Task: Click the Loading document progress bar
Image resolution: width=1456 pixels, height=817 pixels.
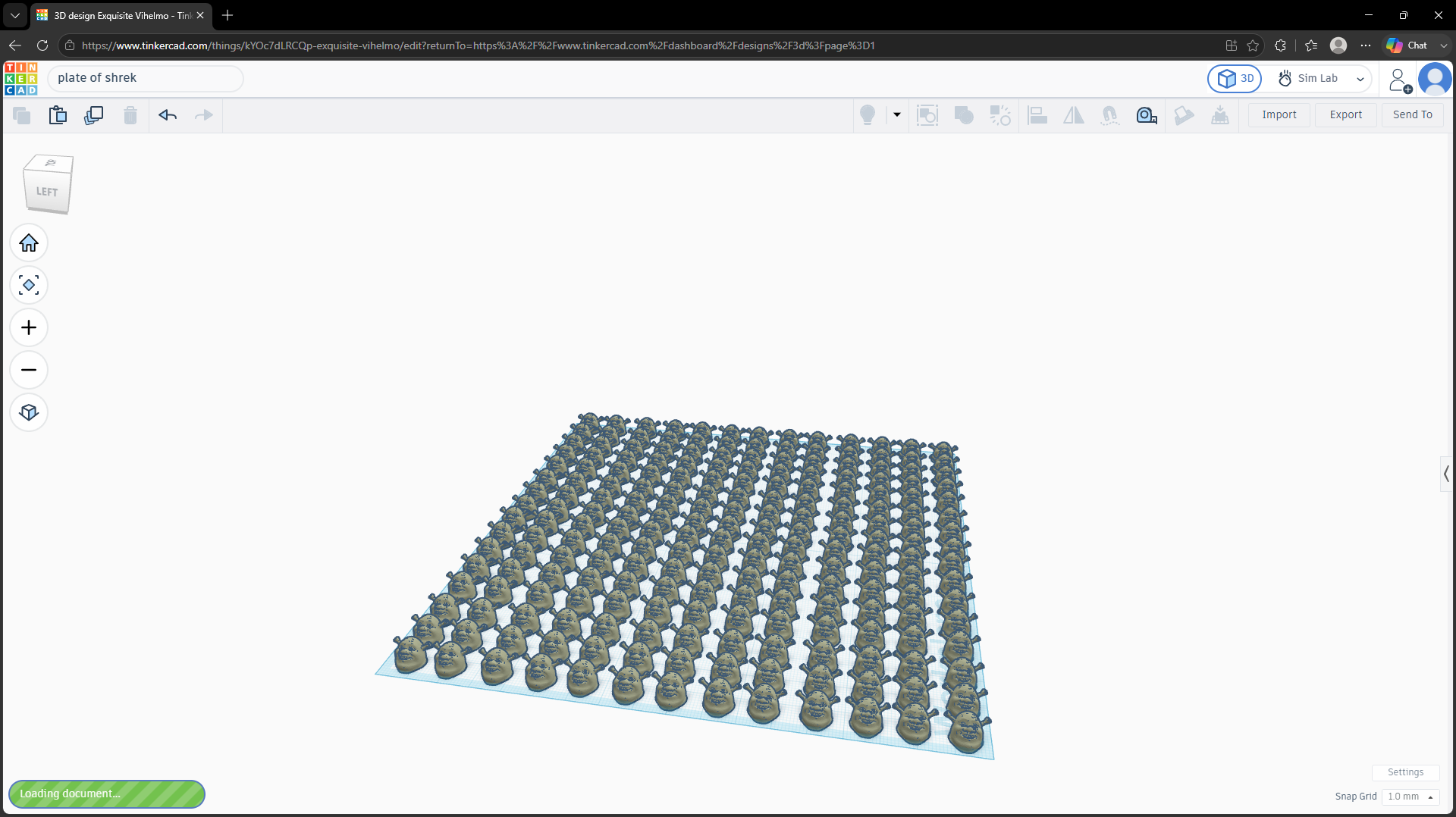Action: coord(107,794)
